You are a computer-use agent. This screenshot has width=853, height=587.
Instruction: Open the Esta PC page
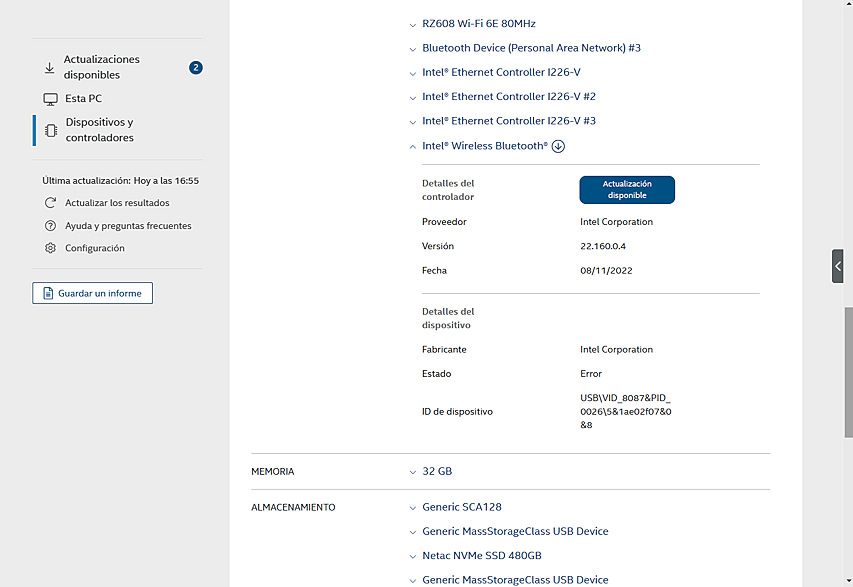pyautogui.click(x=83, y=98)
